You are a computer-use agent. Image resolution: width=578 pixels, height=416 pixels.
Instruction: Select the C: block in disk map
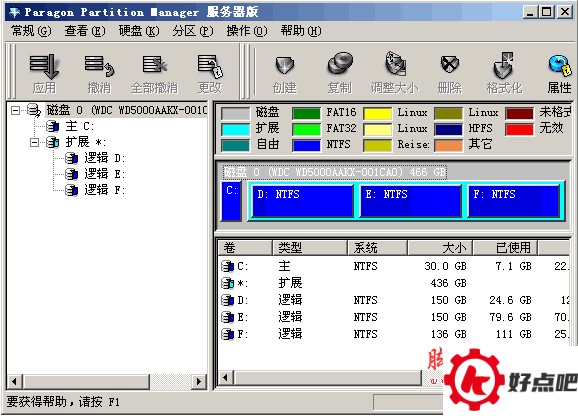point(231,201)
